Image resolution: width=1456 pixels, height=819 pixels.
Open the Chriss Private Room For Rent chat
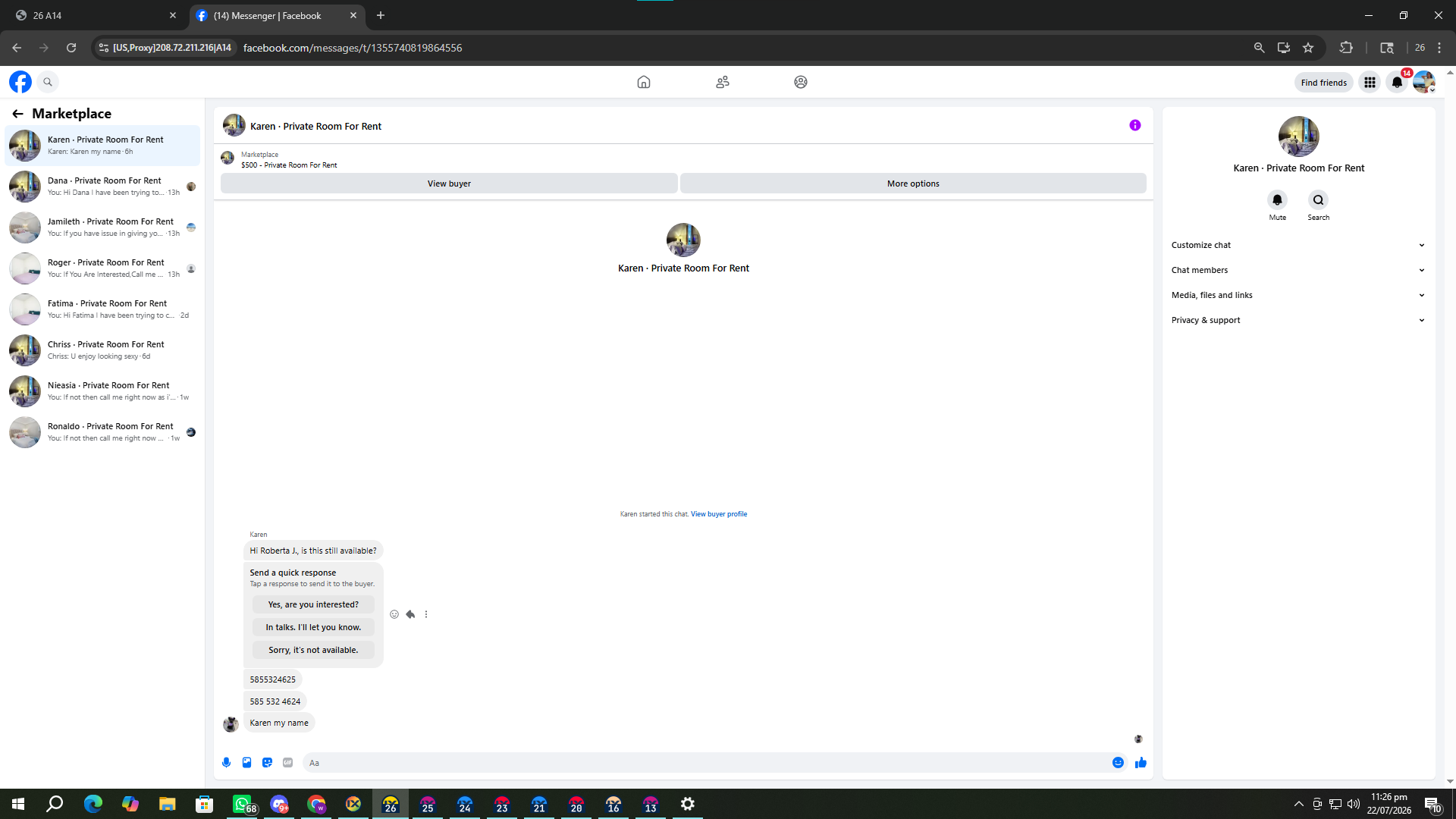point(102,350)
